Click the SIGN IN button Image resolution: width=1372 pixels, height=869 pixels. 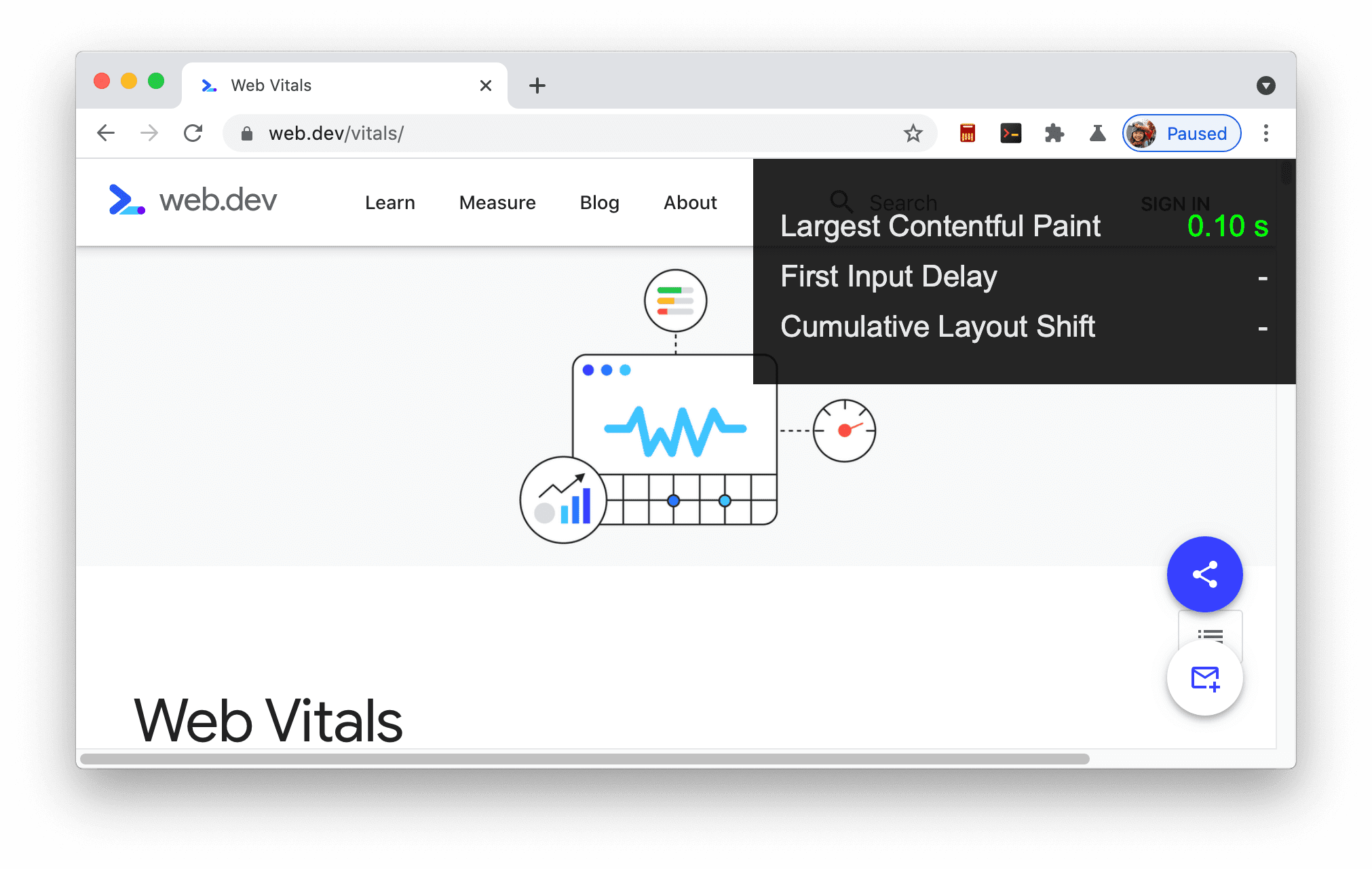pyautogui.click(x=1175, y=200)
